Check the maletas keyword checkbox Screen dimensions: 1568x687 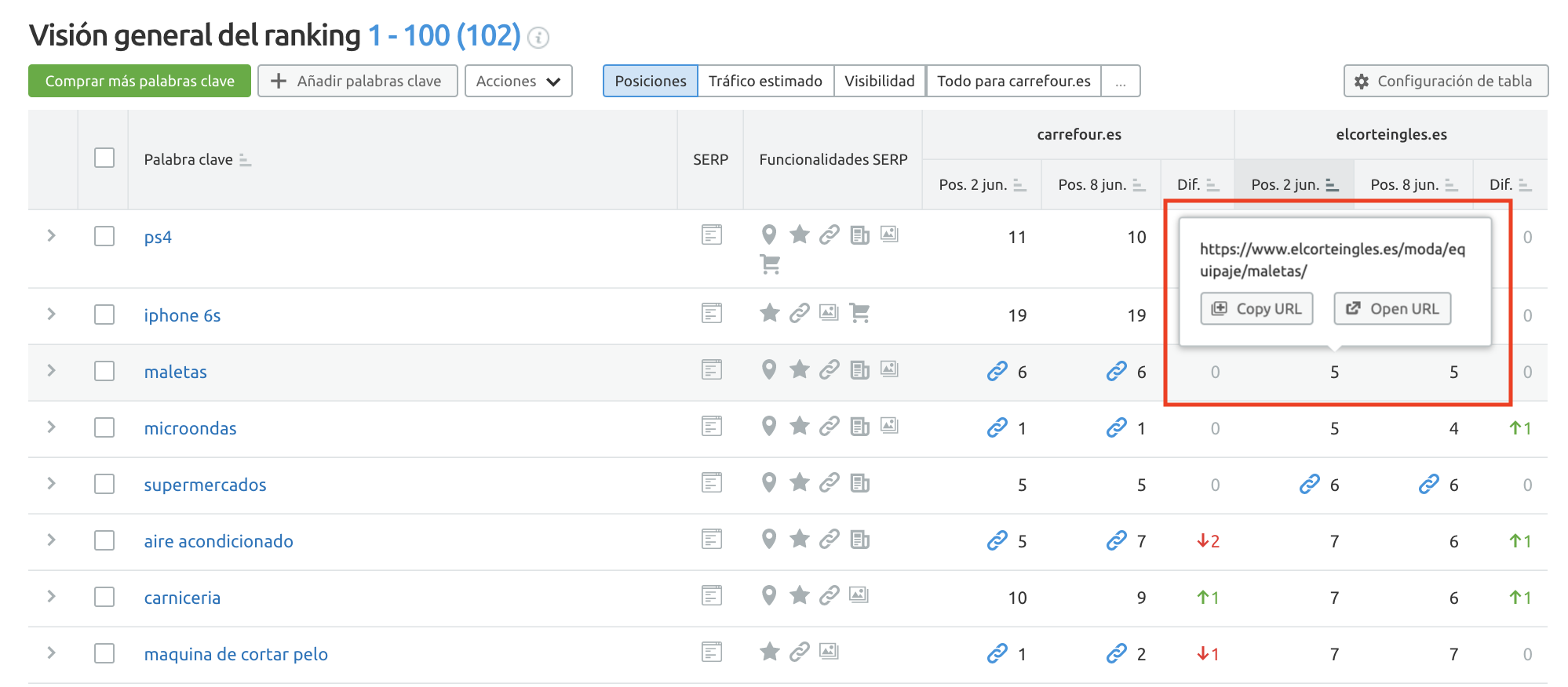(x=104, y=371)
